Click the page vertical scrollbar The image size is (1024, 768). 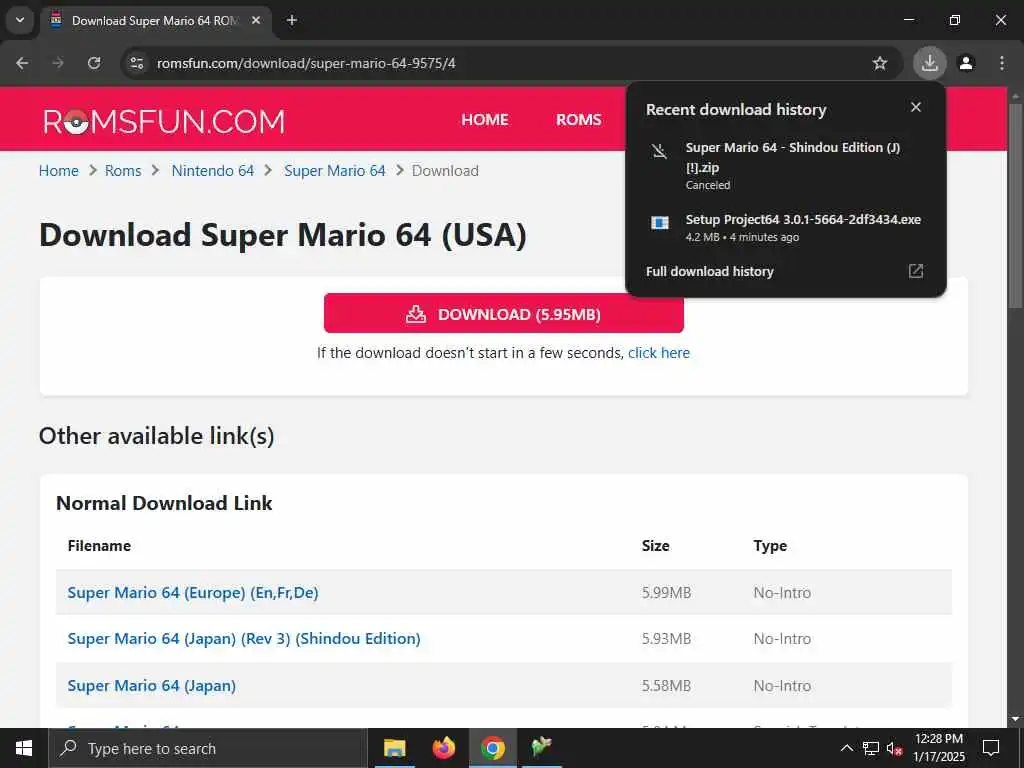coord(1016,206)
